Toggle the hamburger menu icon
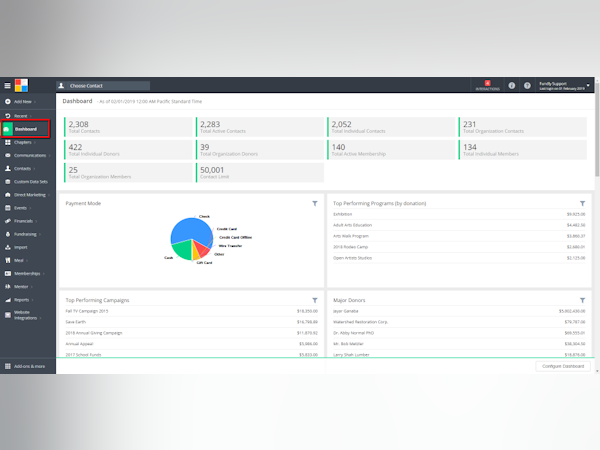The width and height of the screenshot is (600, 450). pos(7,85)
